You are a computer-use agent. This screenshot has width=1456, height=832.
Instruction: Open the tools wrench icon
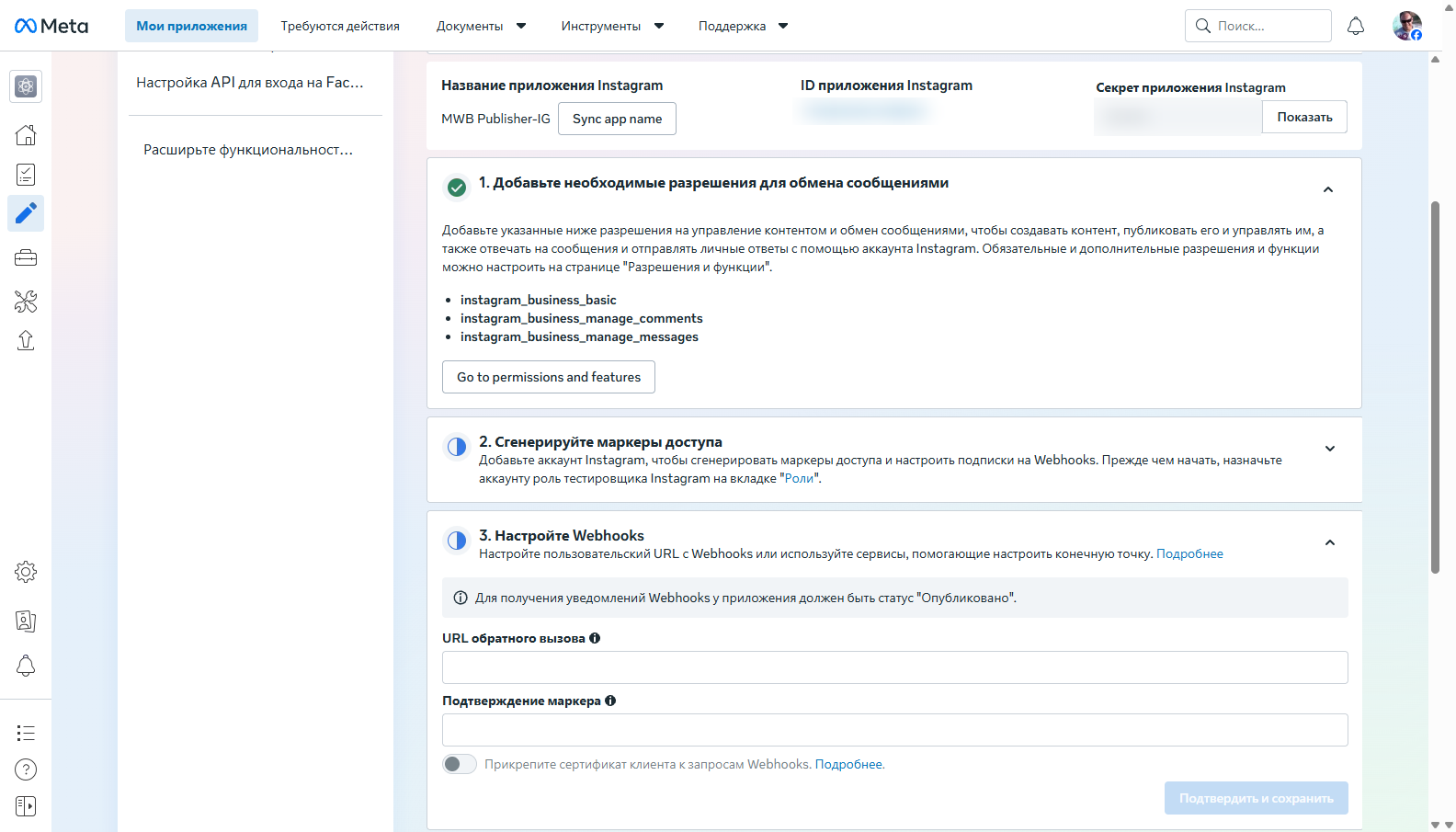pos(26,301)
